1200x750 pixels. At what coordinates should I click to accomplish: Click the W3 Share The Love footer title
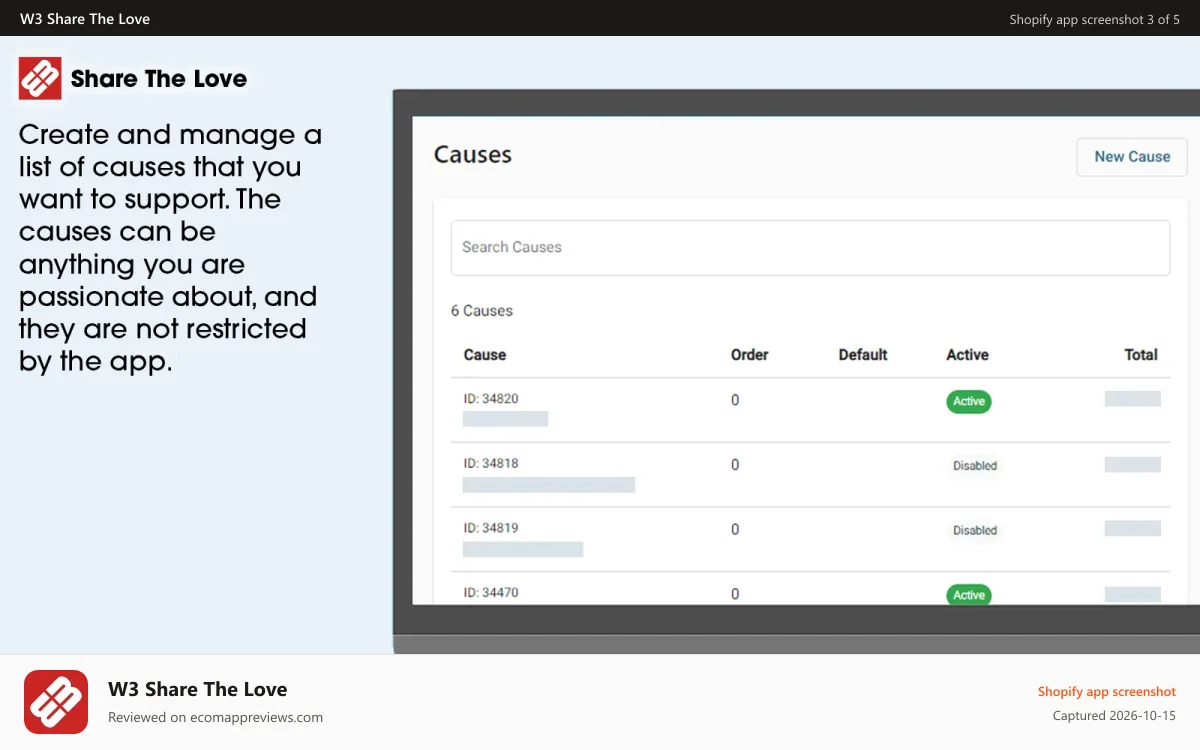(197, 689)
